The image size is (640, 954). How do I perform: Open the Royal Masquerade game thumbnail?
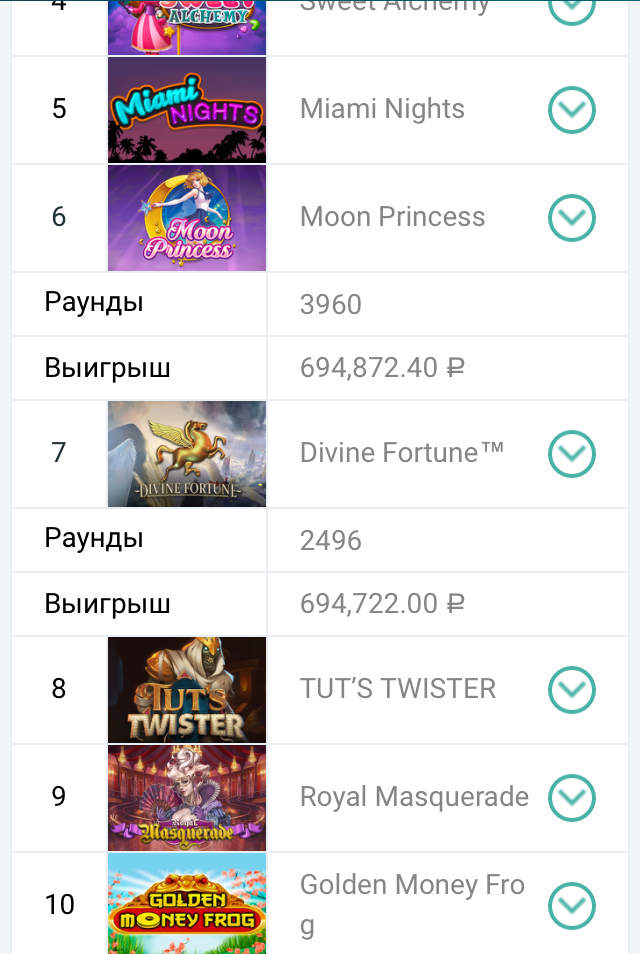click(x=187, y=798)
